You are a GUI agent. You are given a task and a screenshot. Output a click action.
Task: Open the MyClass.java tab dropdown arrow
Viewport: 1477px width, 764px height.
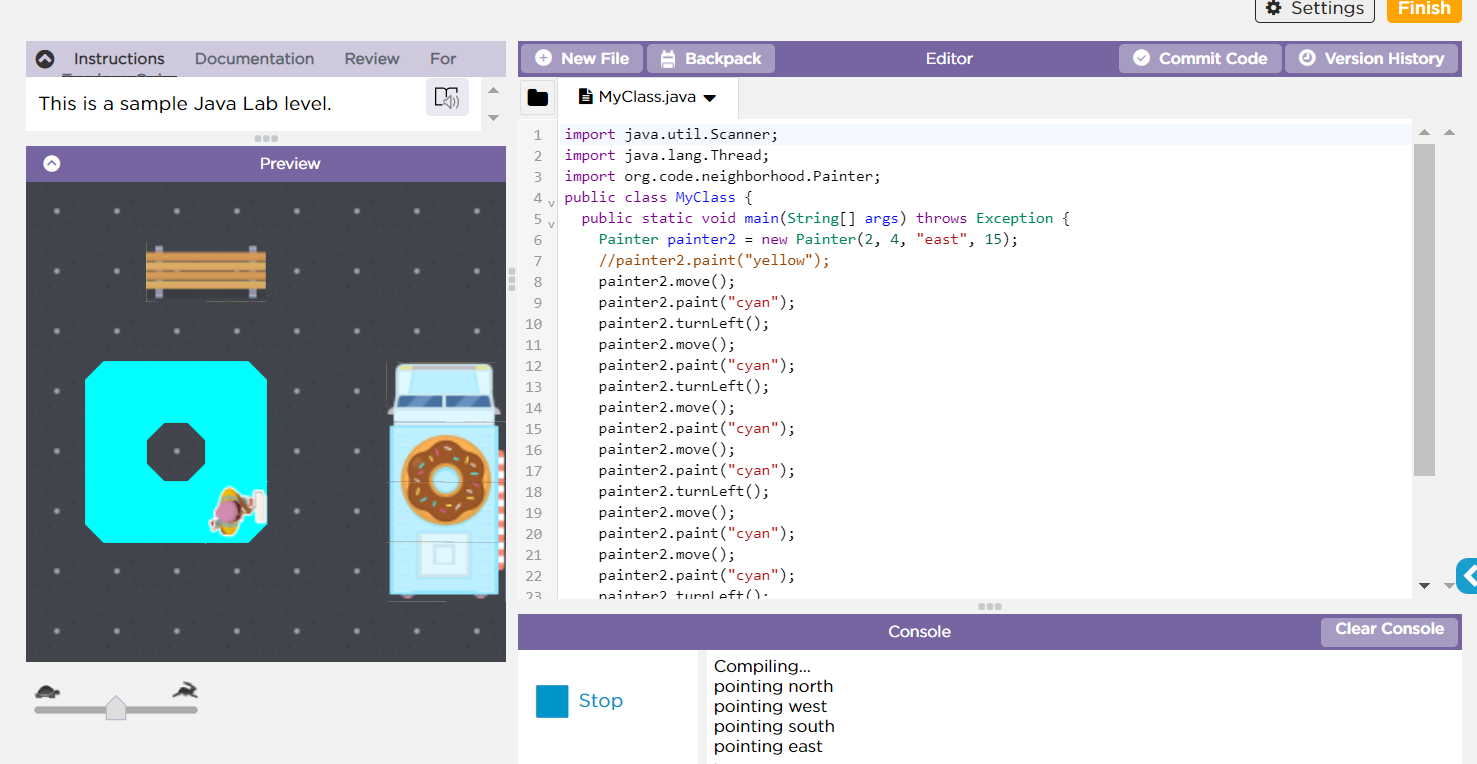pos(710,98)
